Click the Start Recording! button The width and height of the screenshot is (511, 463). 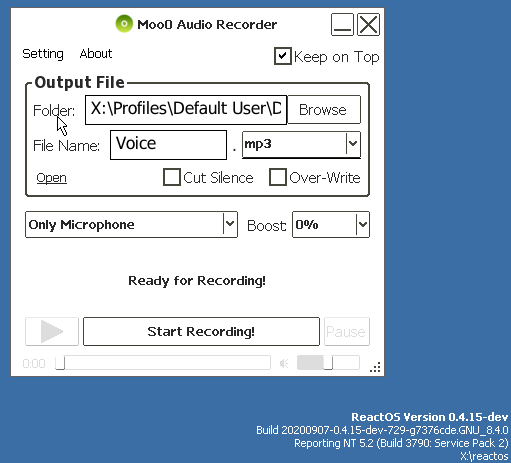point(201,331)
